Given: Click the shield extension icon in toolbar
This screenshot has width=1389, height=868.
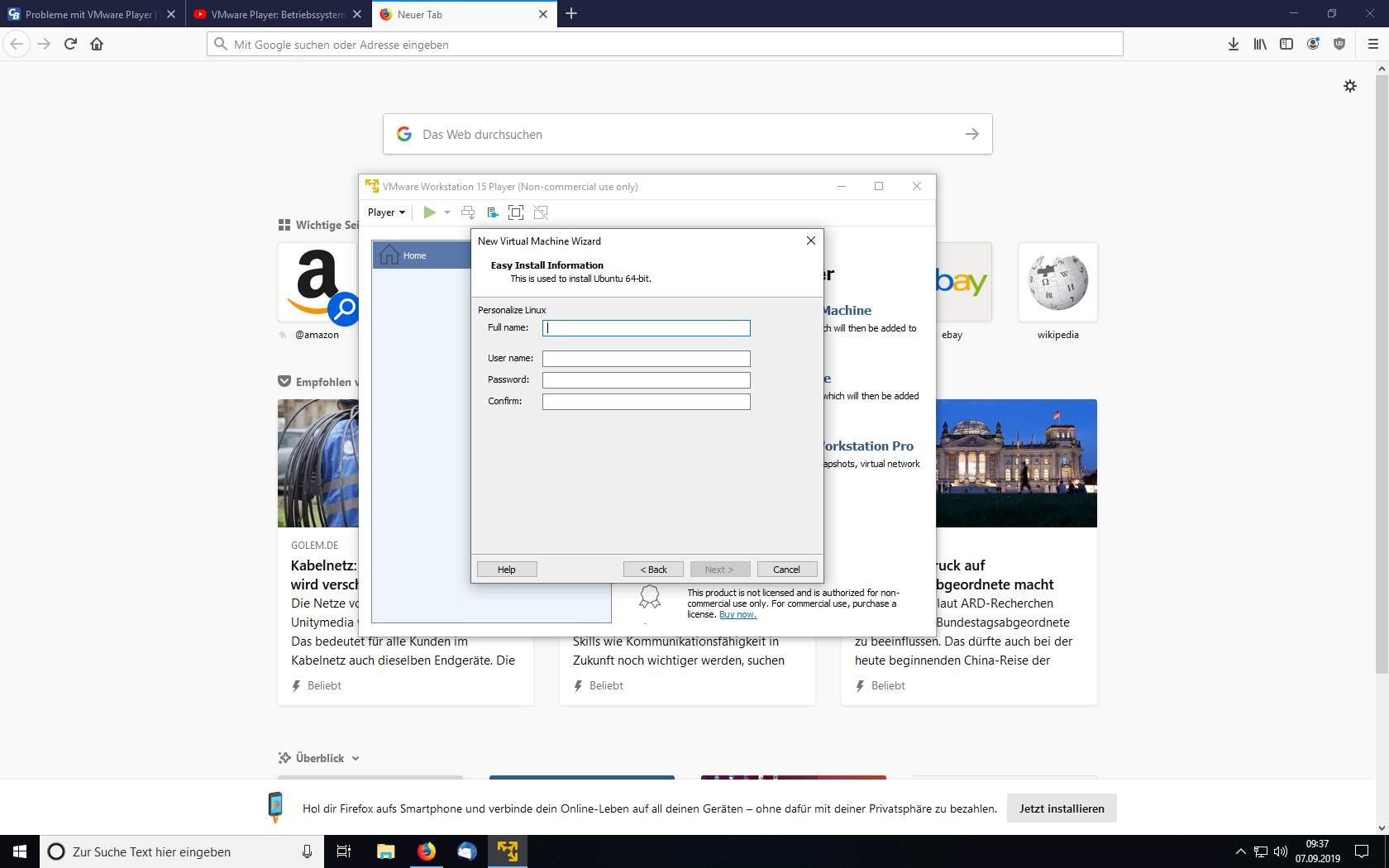Looking at the screenshot, I should (1339, 44).
